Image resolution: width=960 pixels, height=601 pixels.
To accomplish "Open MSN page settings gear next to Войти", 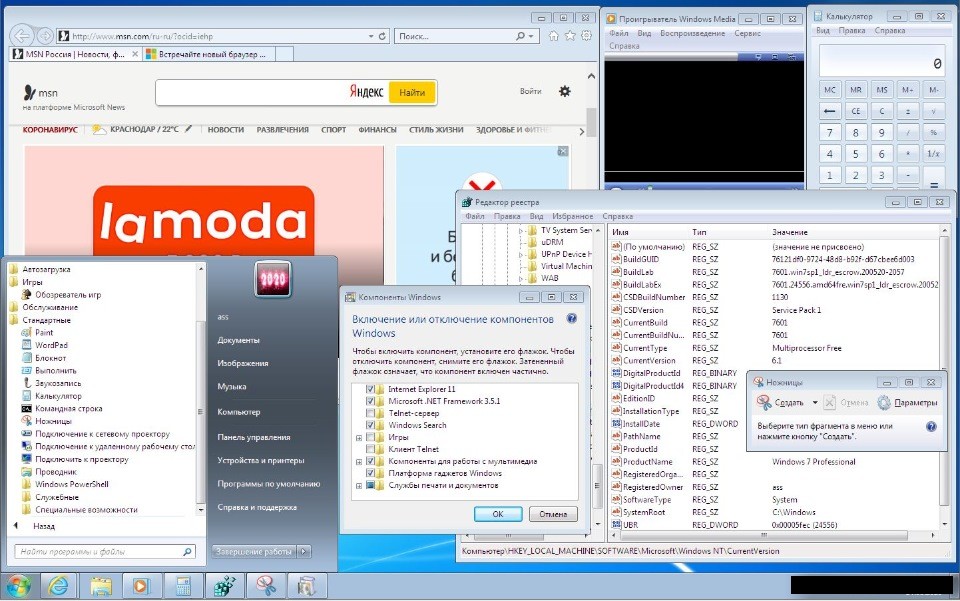I will 564,91.
